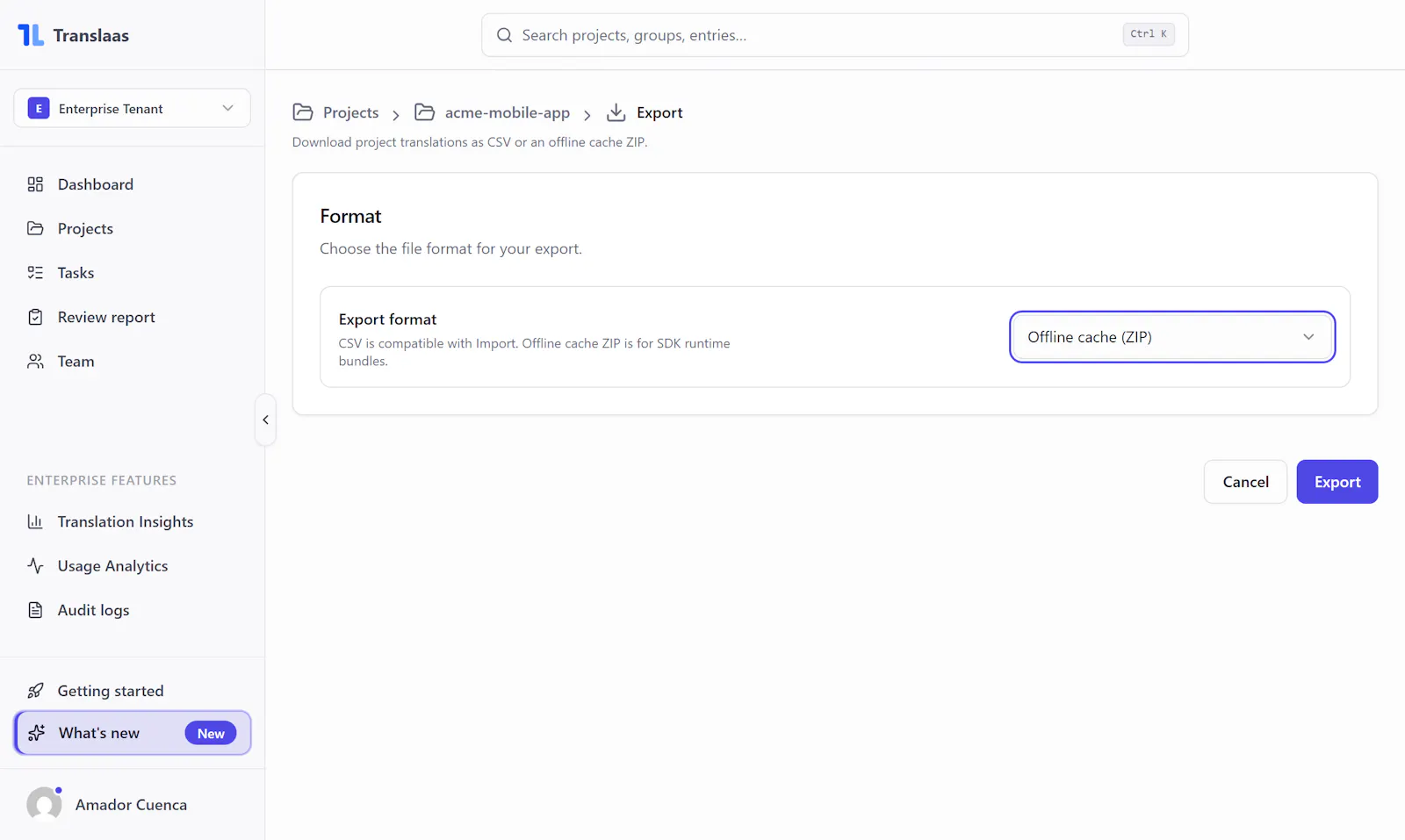Click the acme-mobile-app breadcrumb folder icon

coord(425,112)
